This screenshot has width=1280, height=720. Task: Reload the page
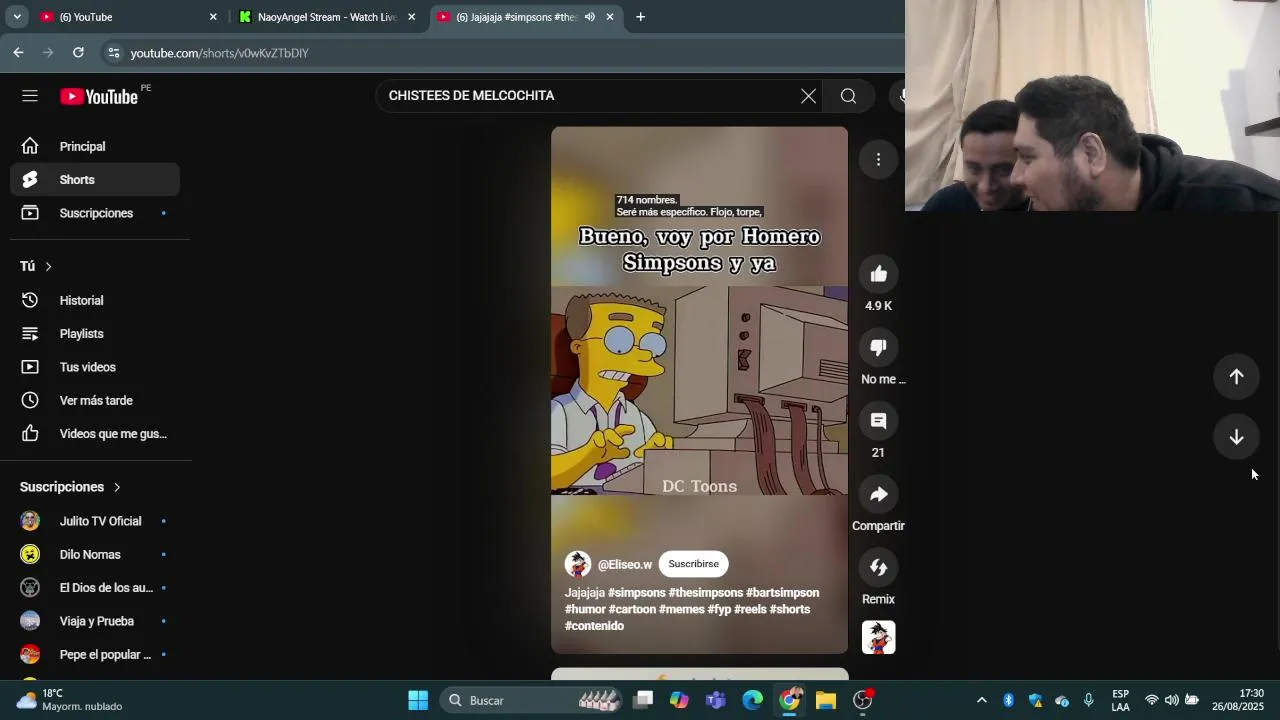(78, 52)
